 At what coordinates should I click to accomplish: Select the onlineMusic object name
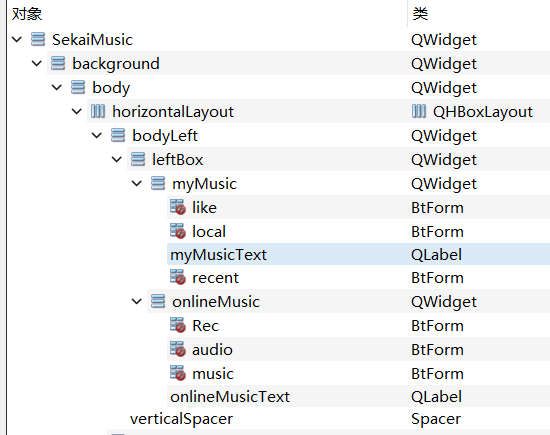216,302
